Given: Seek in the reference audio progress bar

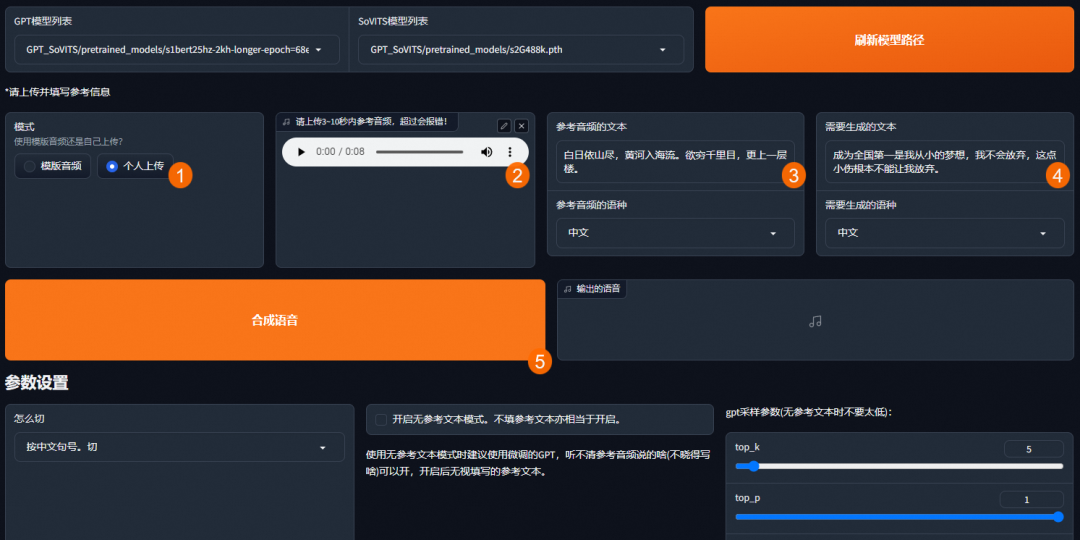Looking at the screenshot, I should 419,152.
